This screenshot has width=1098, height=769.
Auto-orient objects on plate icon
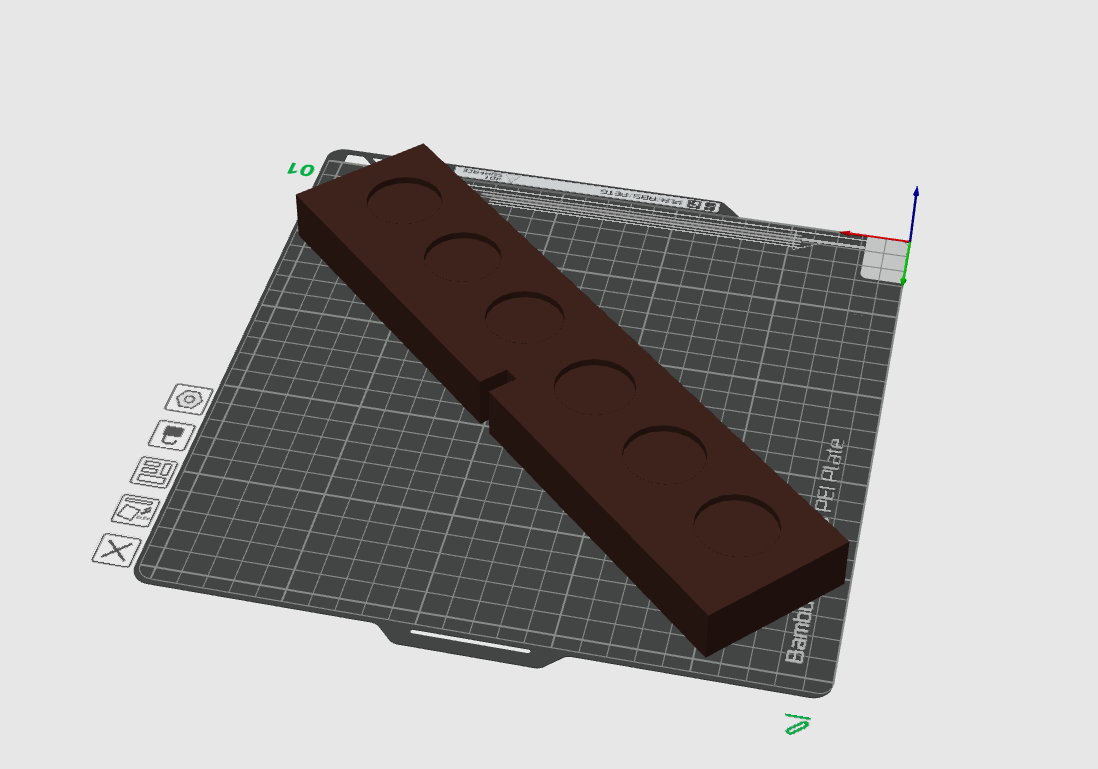(136, 511)
